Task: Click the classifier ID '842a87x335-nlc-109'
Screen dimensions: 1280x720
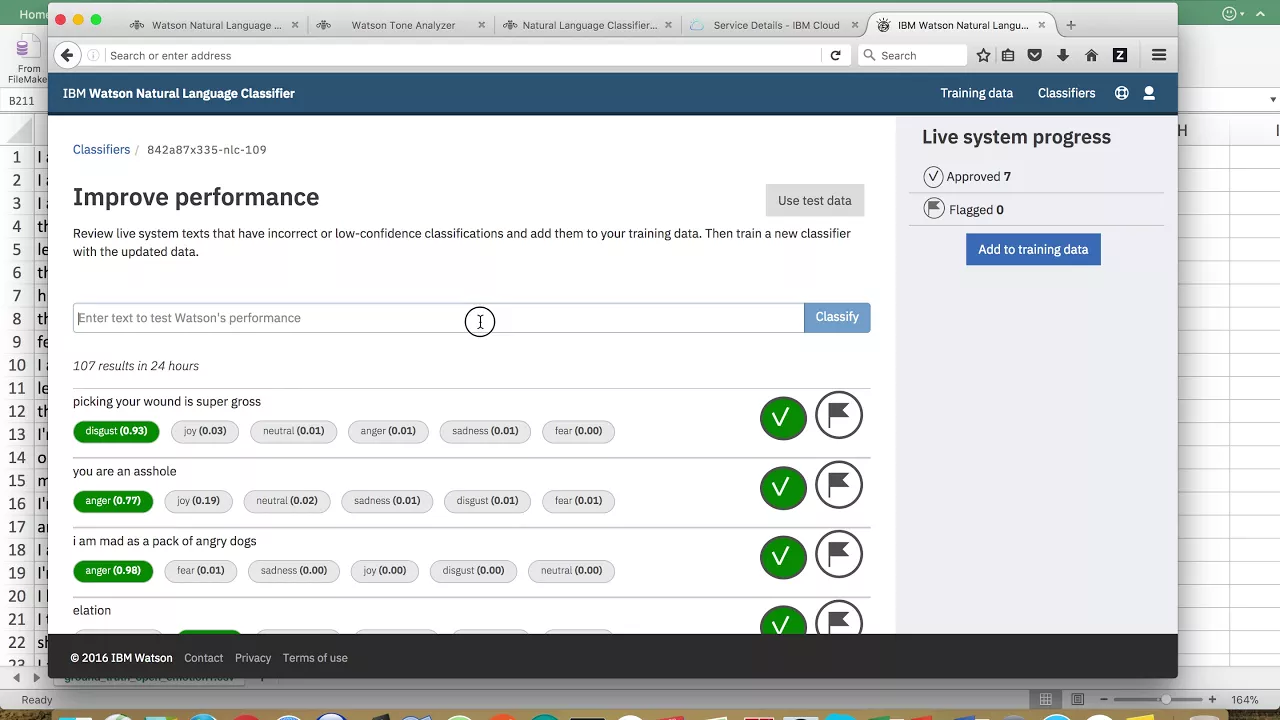Action: [207, 150]
